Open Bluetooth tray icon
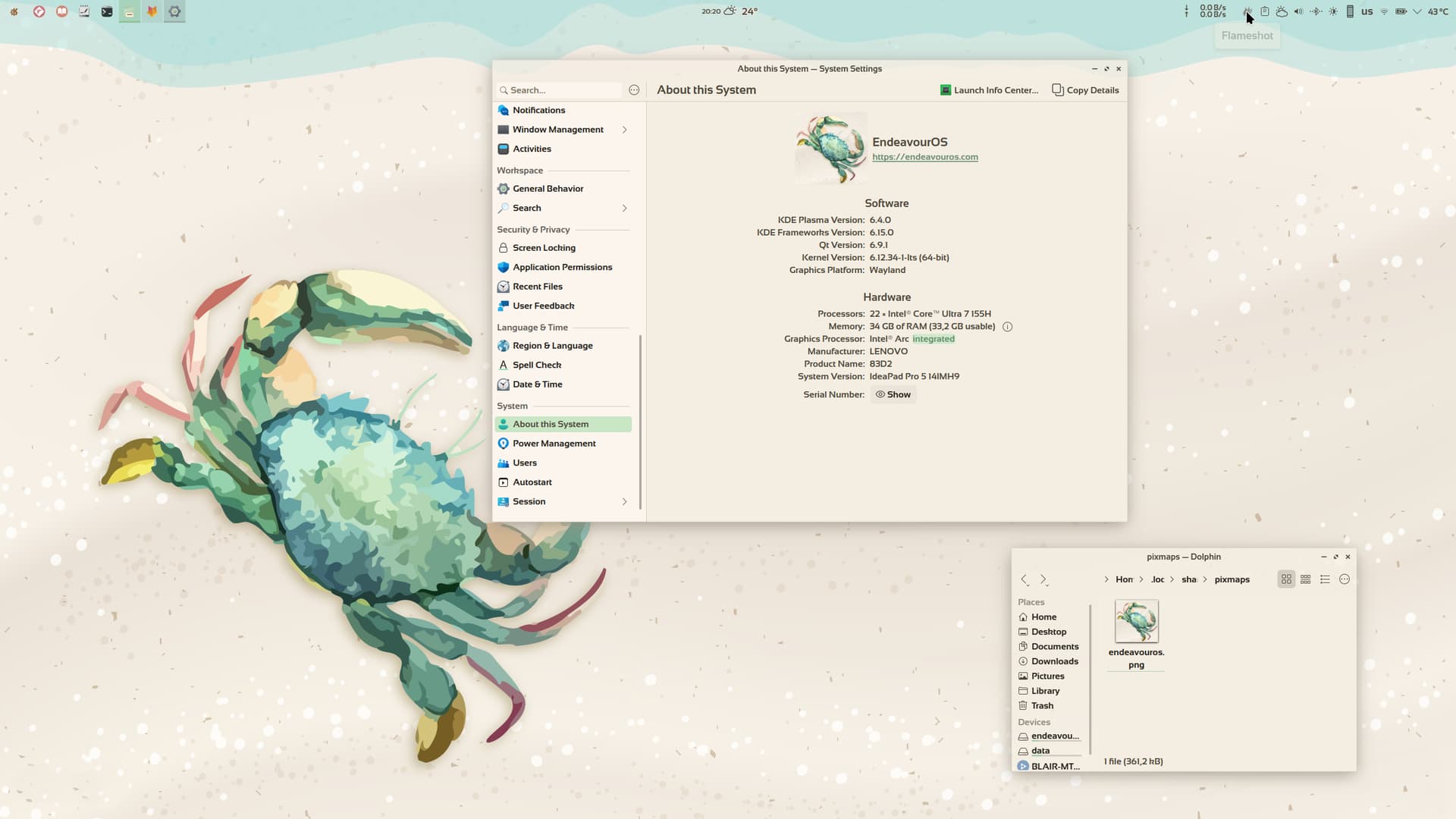The image size is (1456, 819). 1316,11
